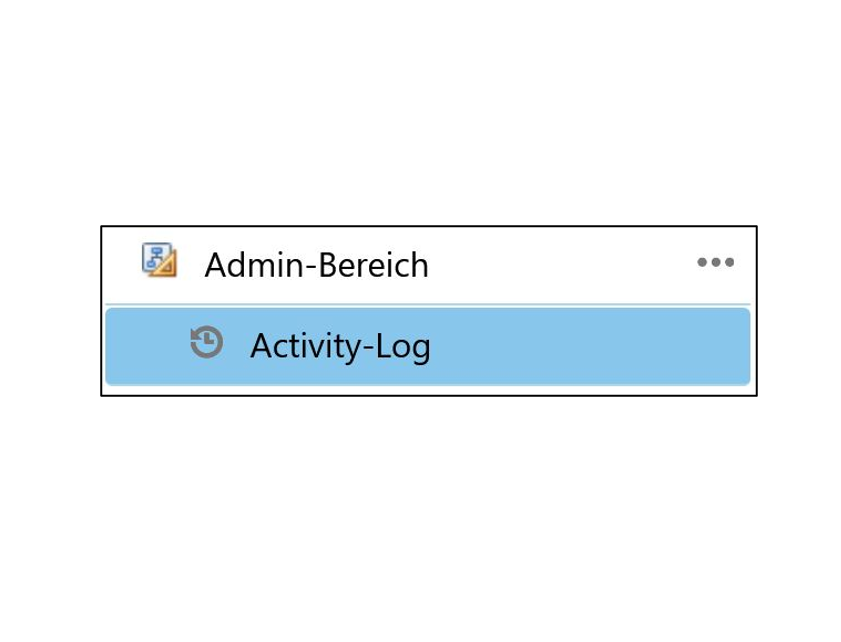
Task: Collapse the Admin-Bereich parent item
Action: (427, 265)
